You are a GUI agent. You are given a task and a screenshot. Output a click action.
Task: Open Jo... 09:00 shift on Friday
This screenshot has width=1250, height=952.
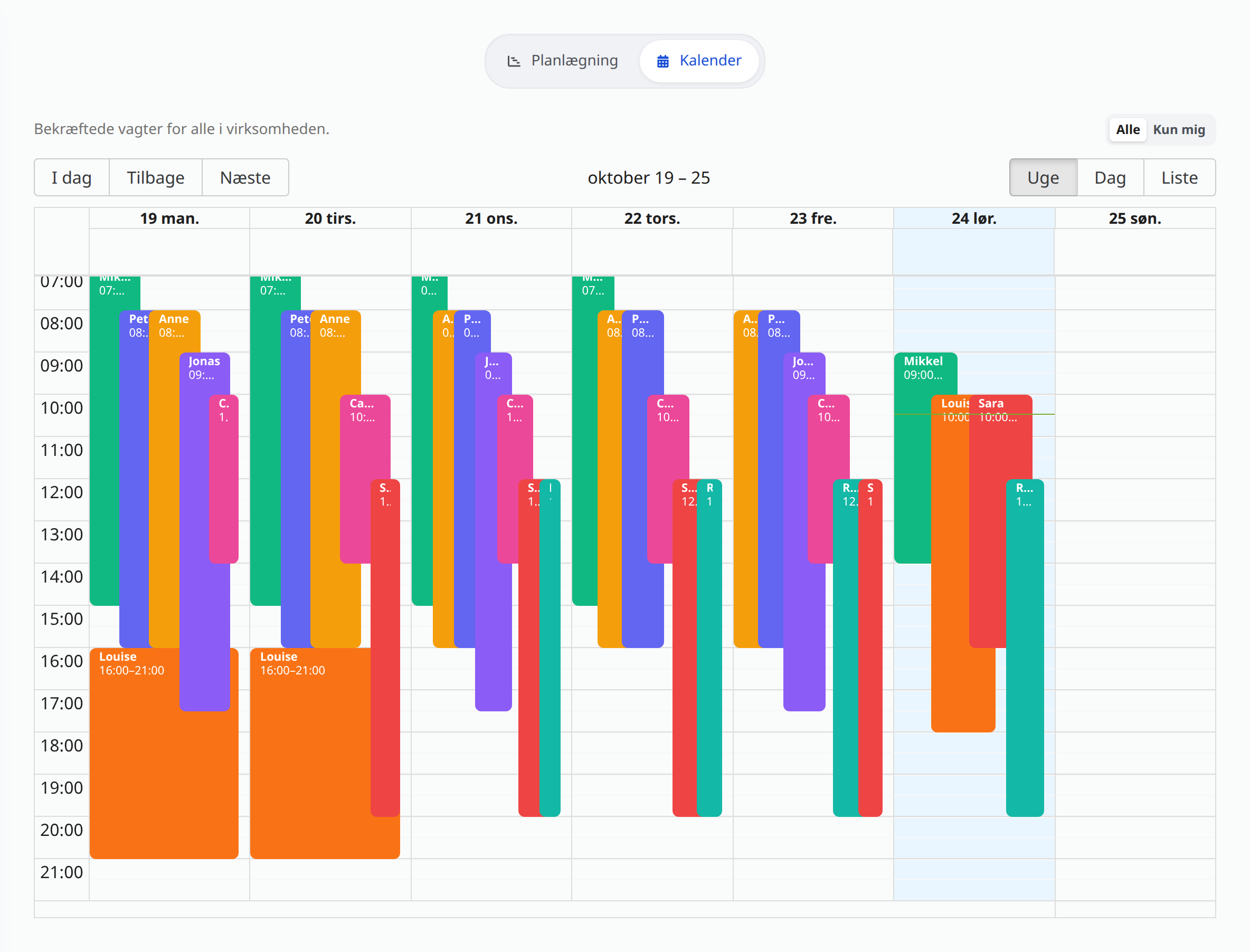click(x=804, y=532)
